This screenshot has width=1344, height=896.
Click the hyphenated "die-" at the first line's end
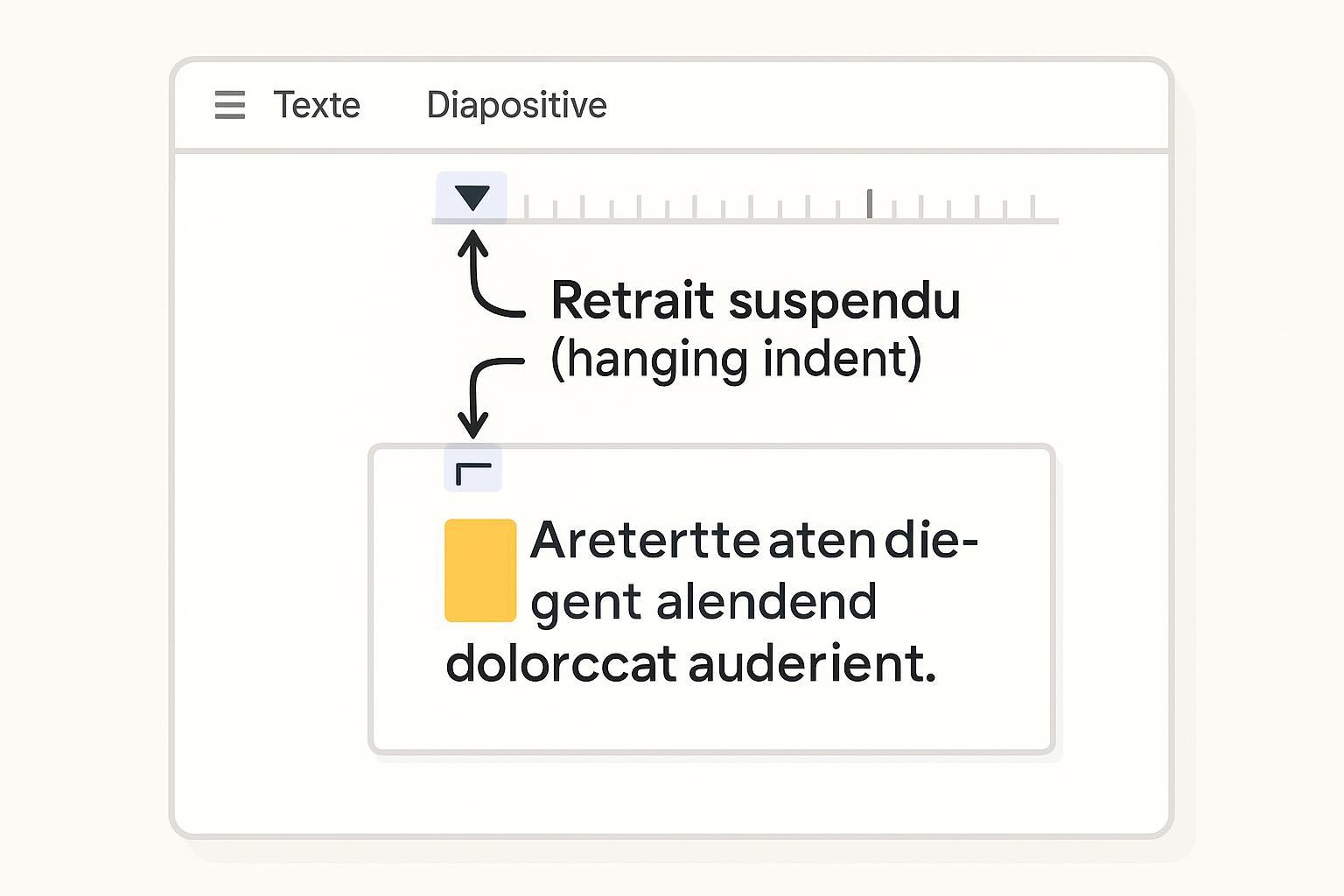coord(930,541)
